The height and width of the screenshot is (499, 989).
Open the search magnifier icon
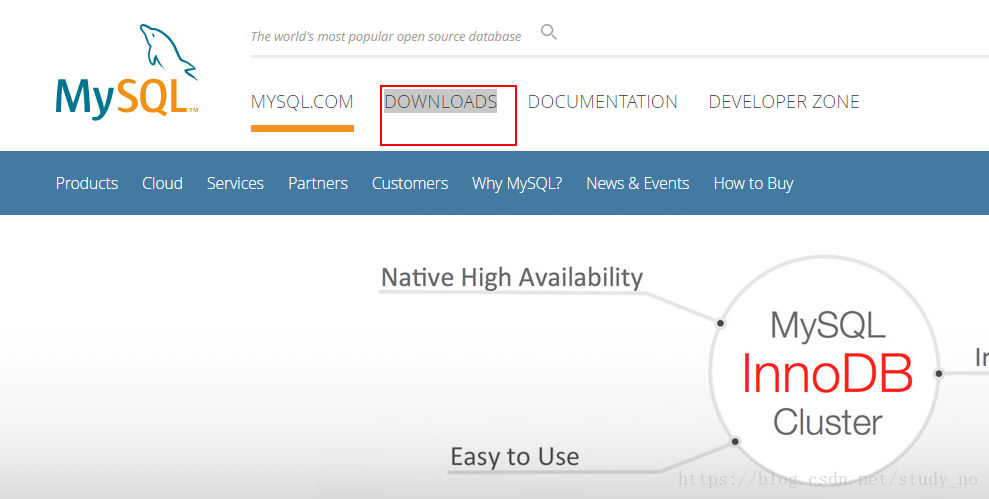coord(549,32)
